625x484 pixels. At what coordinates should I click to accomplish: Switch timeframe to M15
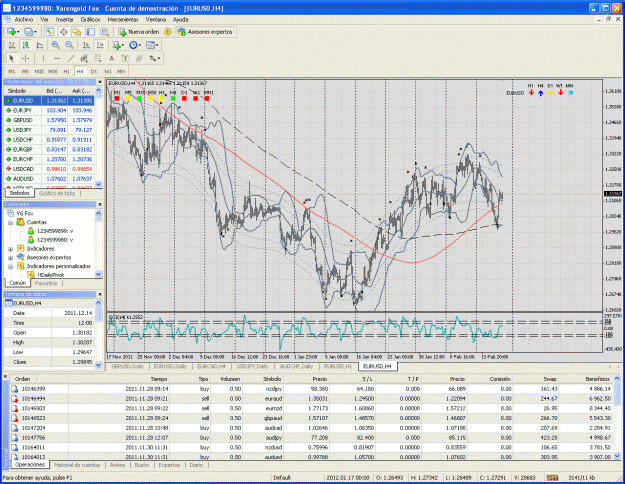coord(39,71)
